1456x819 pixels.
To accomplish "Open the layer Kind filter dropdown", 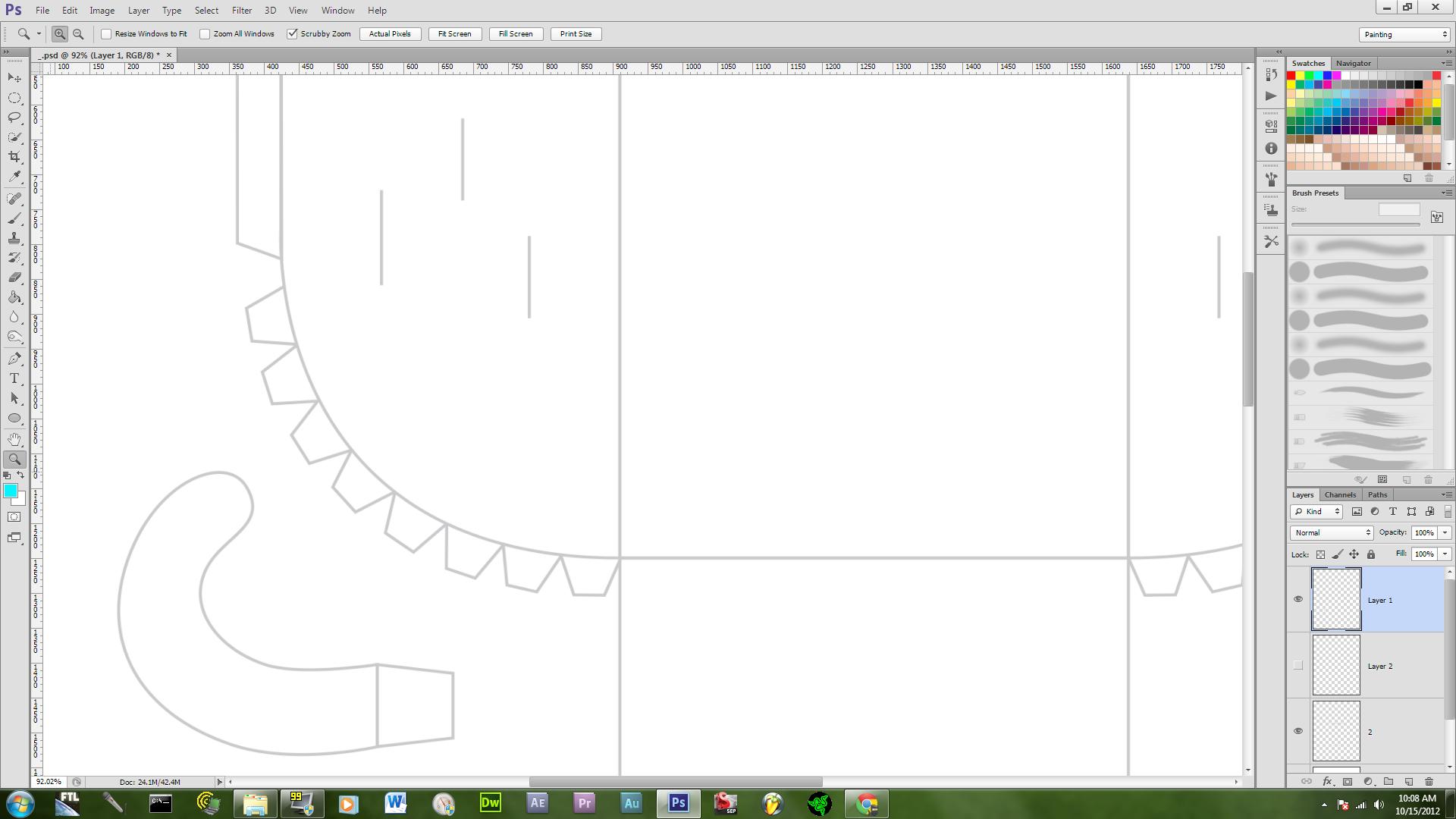I will [x=1317, y=512].
